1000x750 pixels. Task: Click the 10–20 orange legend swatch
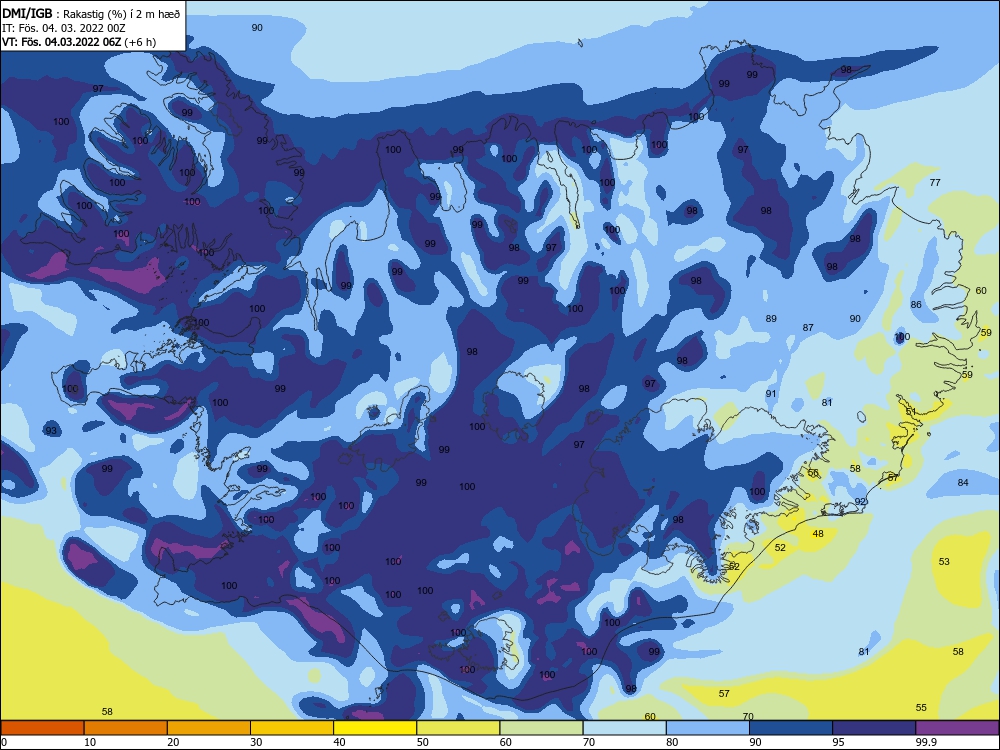(x=126, y=728)
